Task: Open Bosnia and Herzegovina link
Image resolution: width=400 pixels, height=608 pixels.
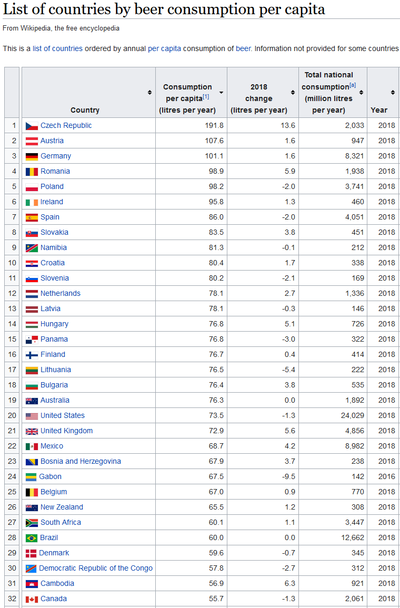Action: click(x=81, y=461)
